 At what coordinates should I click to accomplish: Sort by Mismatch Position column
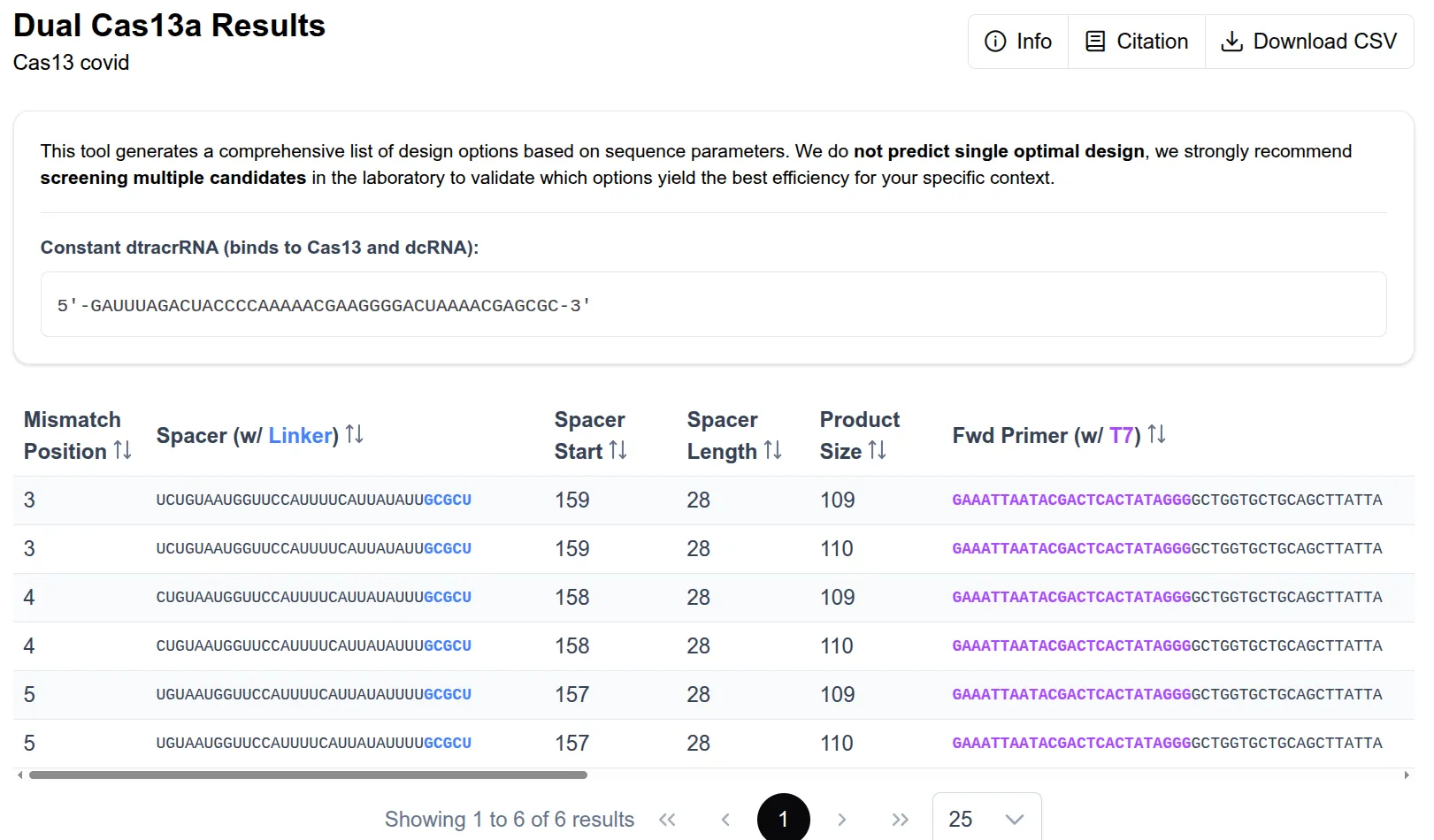(123, 451)
